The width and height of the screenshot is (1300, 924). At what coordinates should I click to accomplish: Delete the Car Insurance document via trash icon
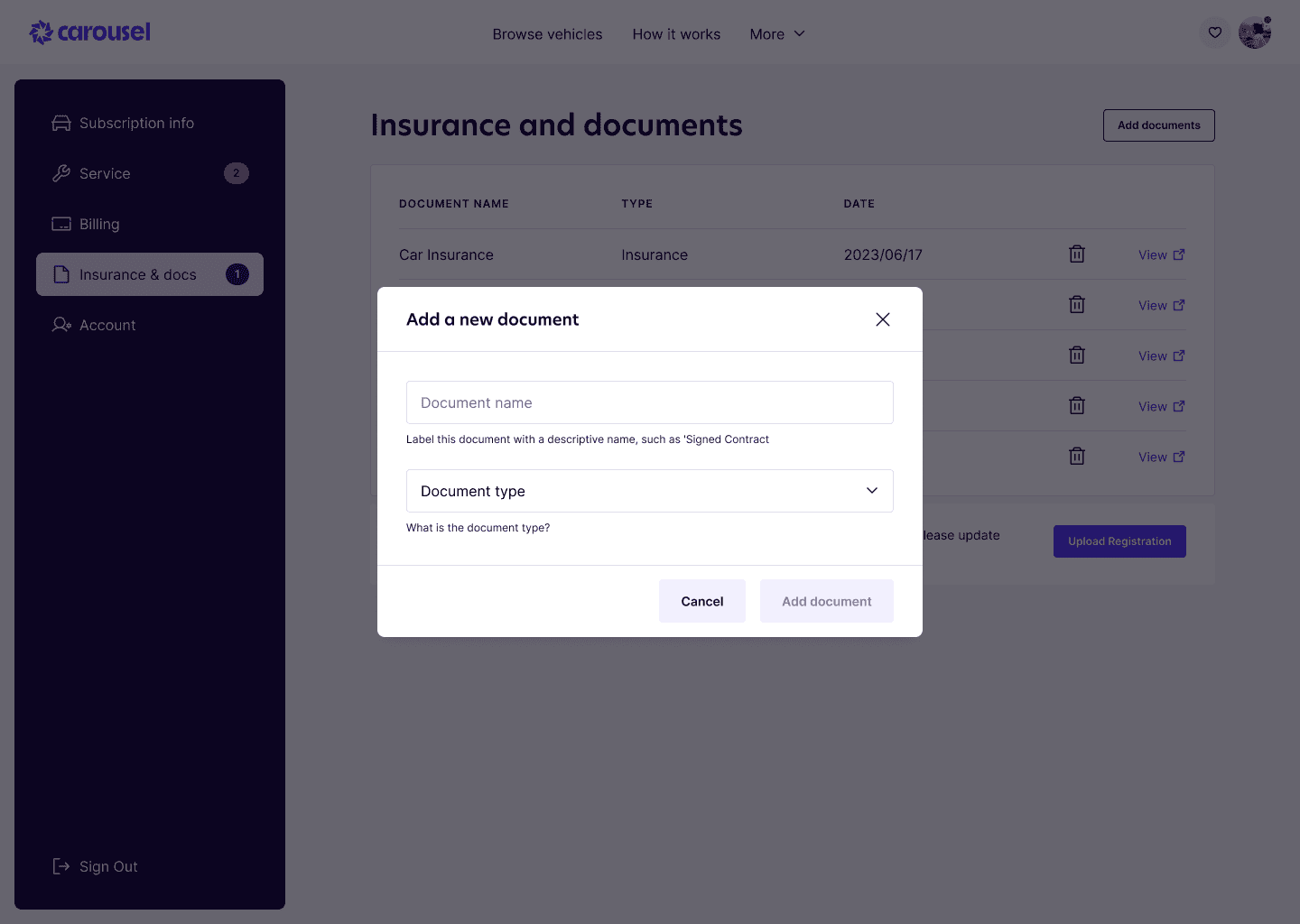[x=1076, y=254]
